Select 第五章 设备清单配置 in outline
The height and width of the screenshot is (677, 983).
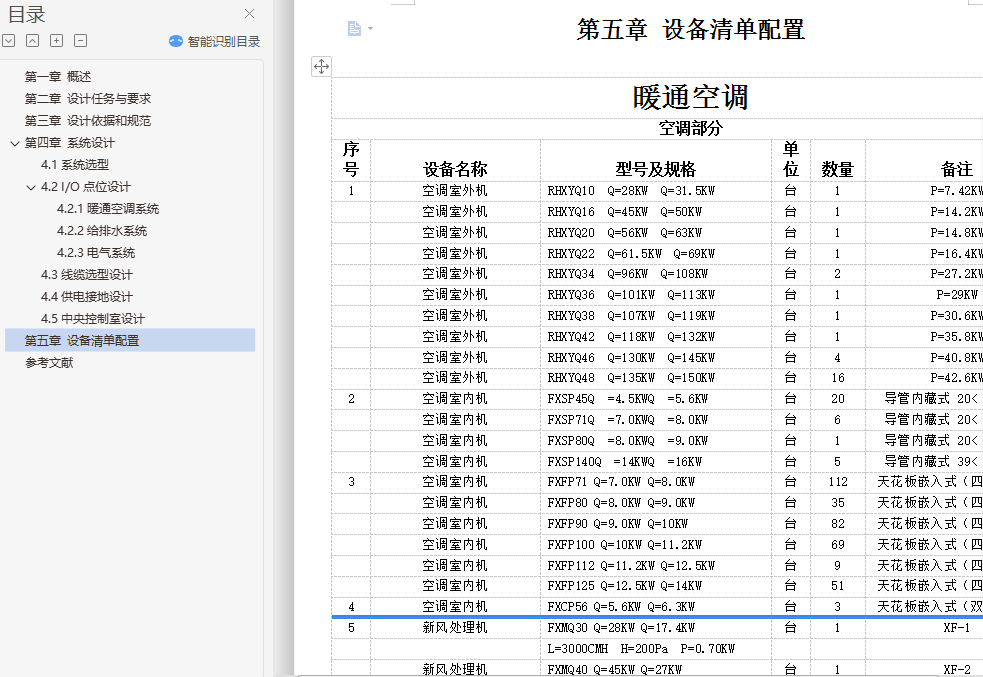pos(130,340)
